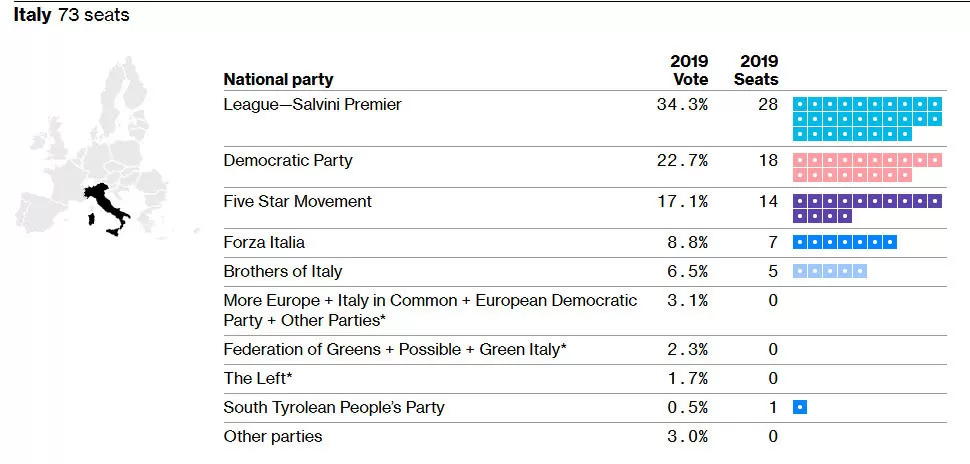The width and height of the screenshot is (970, 464).
Task: Click the Italy map thumbnail
Action: 105,148
